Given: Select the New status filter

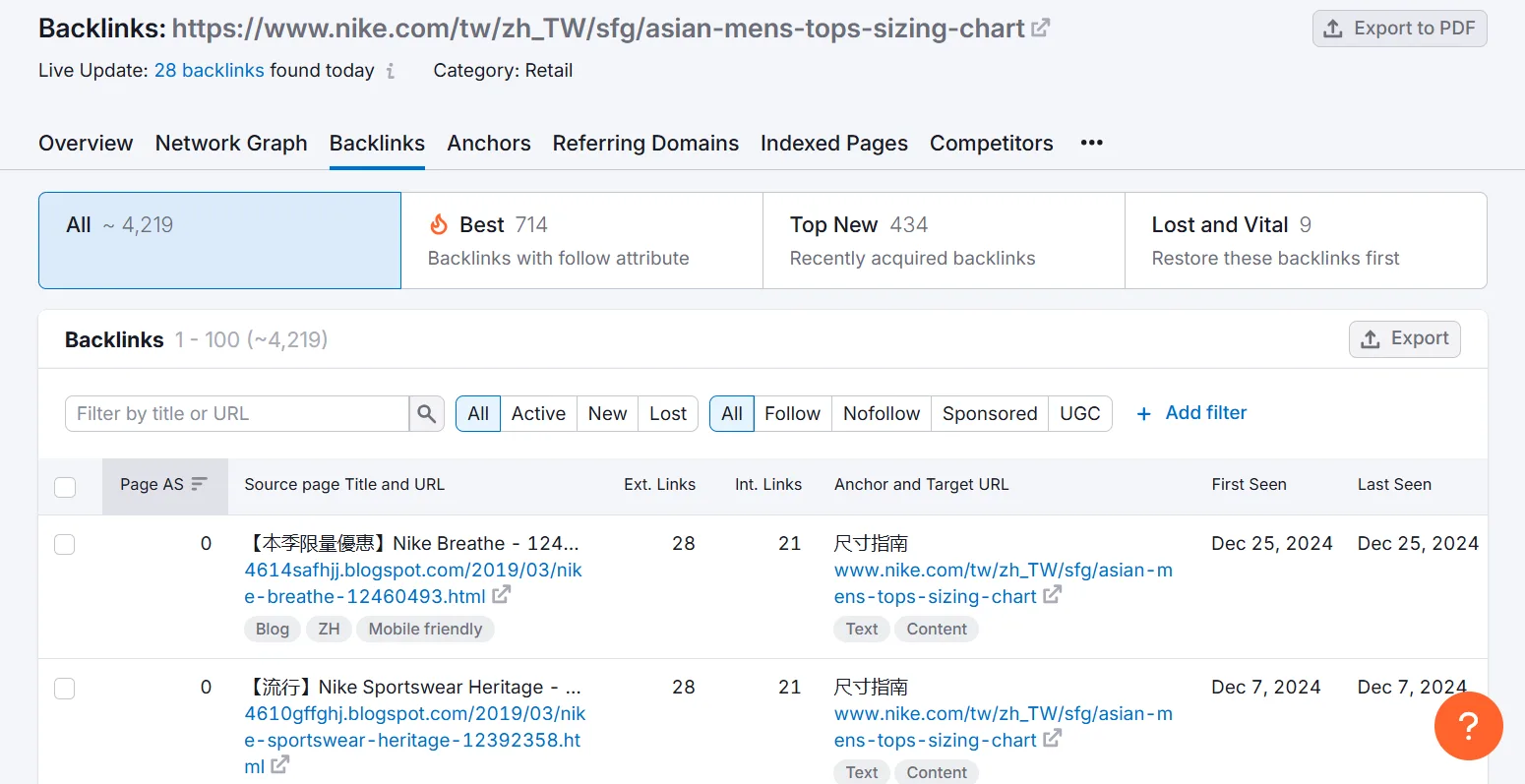Looking at the screenshot, I should (607, 414).
